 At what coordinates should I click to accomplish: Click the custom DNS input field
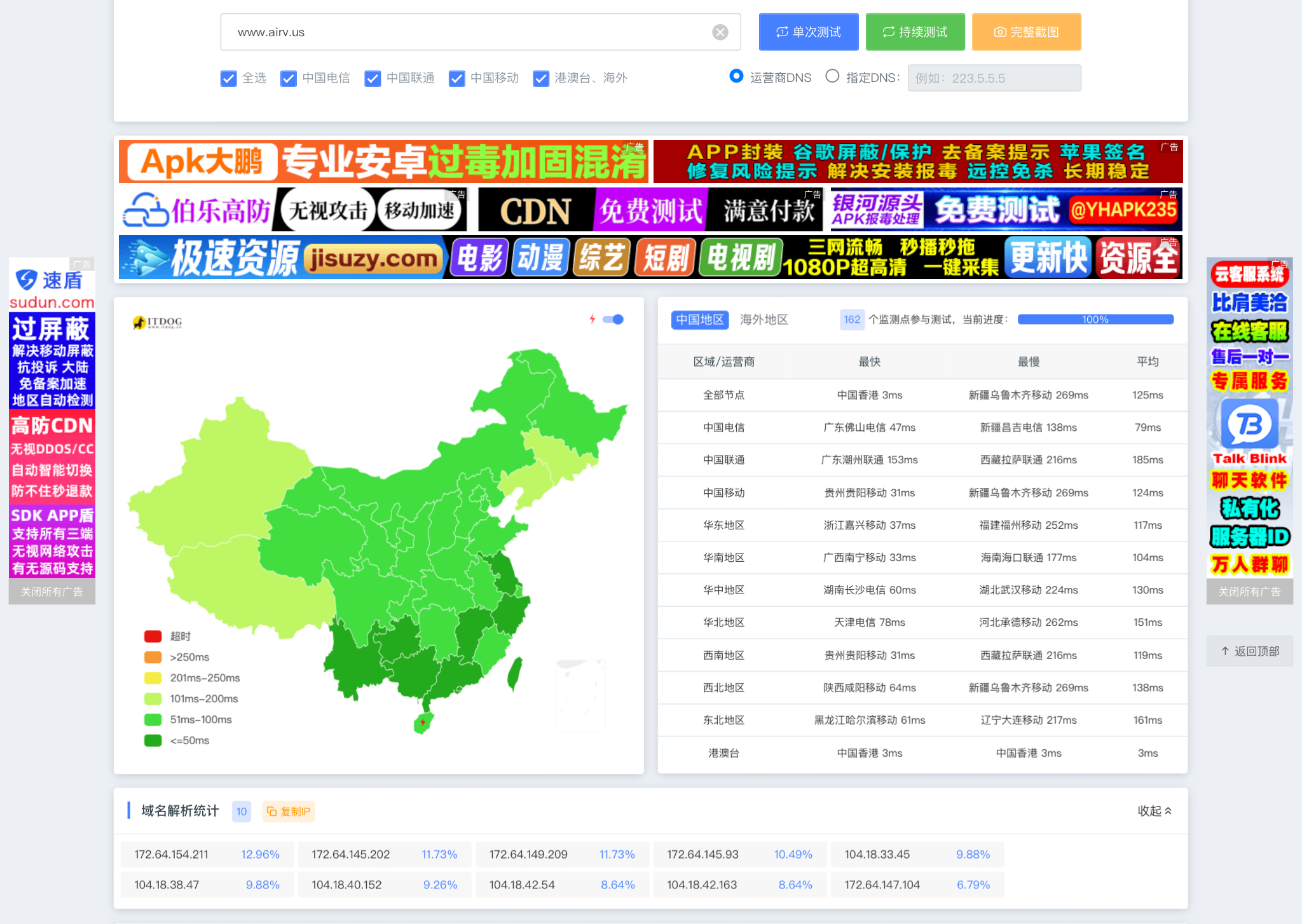(x=994, y=78)
